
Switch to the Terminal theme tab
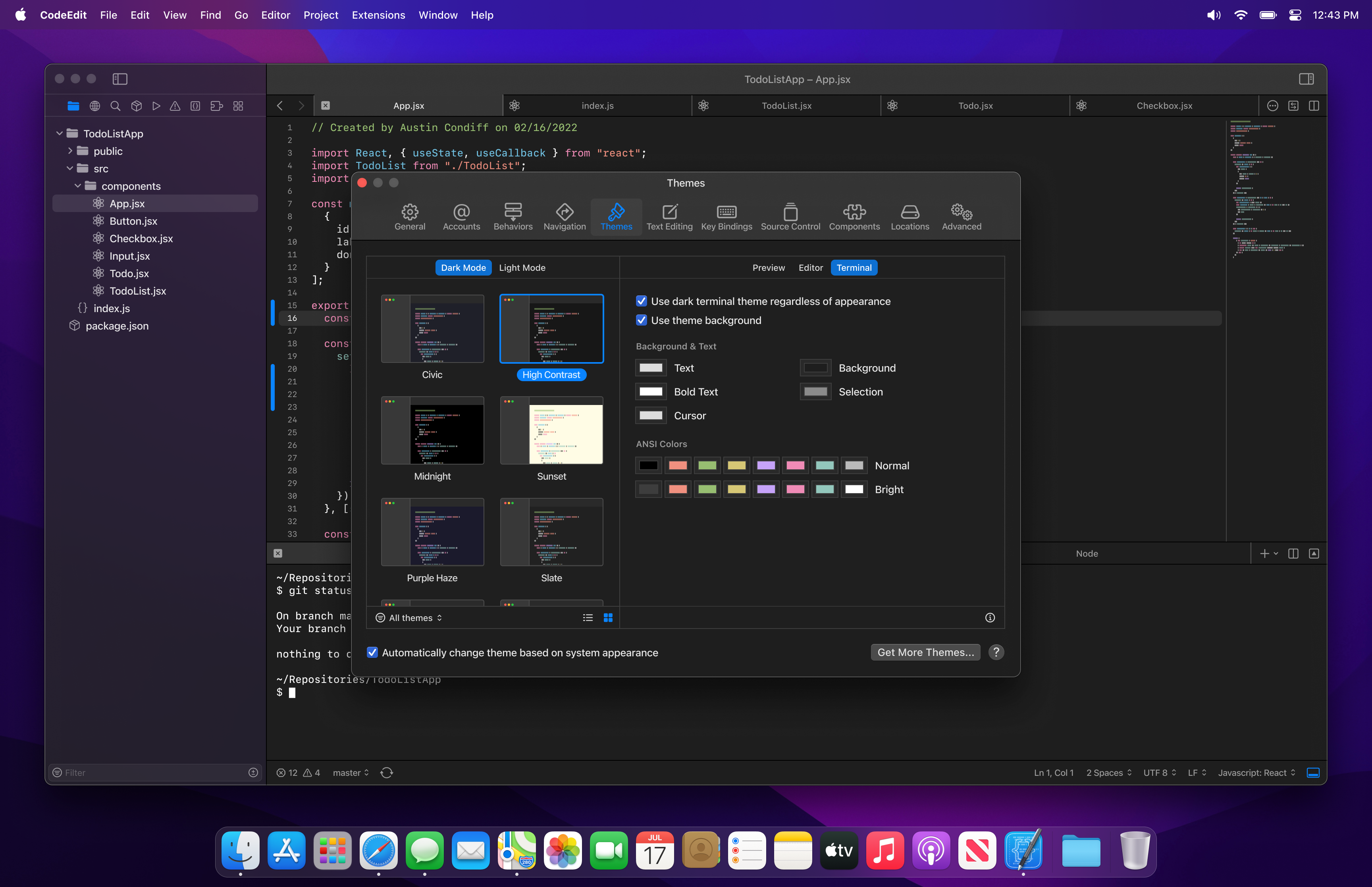coord(854,267)
